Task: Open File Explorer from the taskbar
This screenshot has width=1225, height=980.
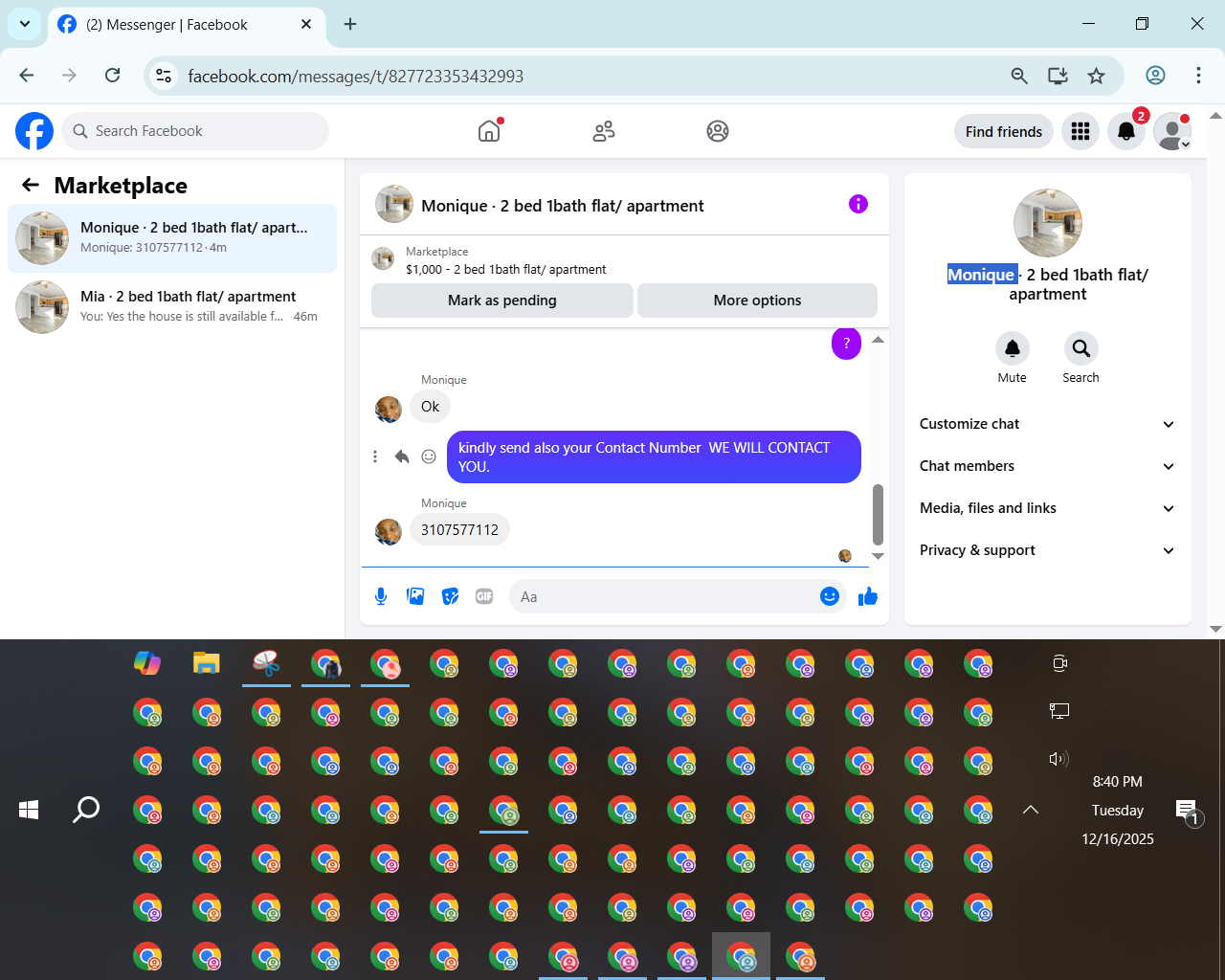Action: [207, 663]
